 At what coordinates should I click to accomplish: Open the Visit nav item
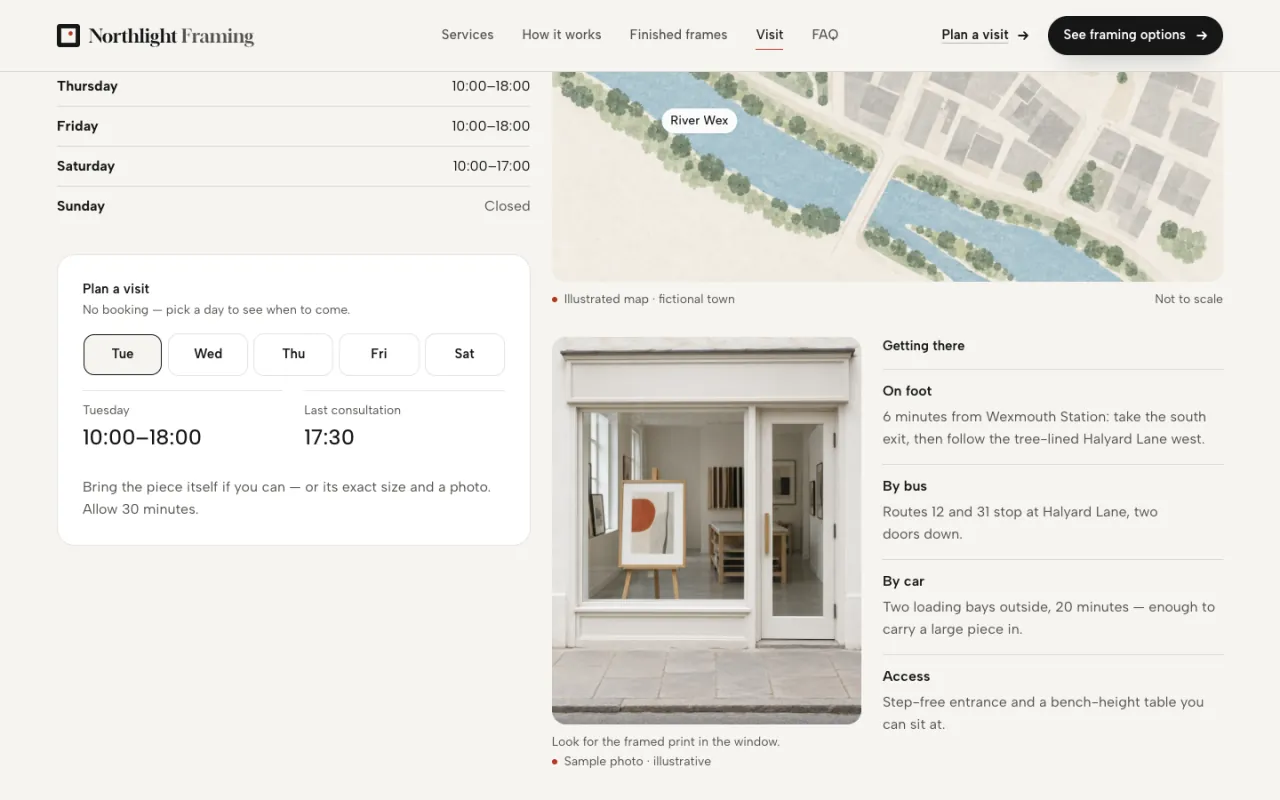tap(769, 35)
